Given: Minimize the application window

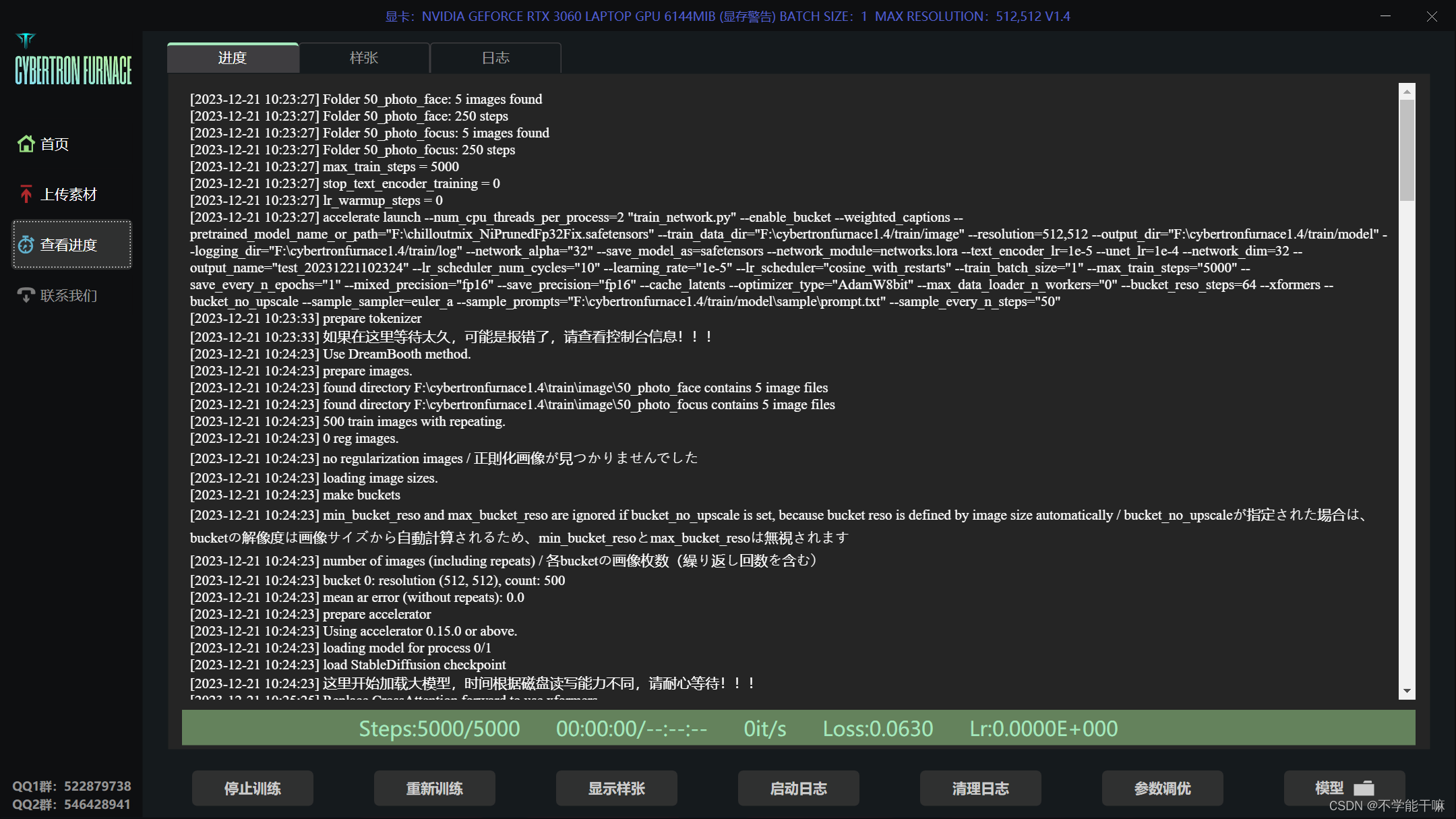Looking at the screenshot, I should point(1386,16).
